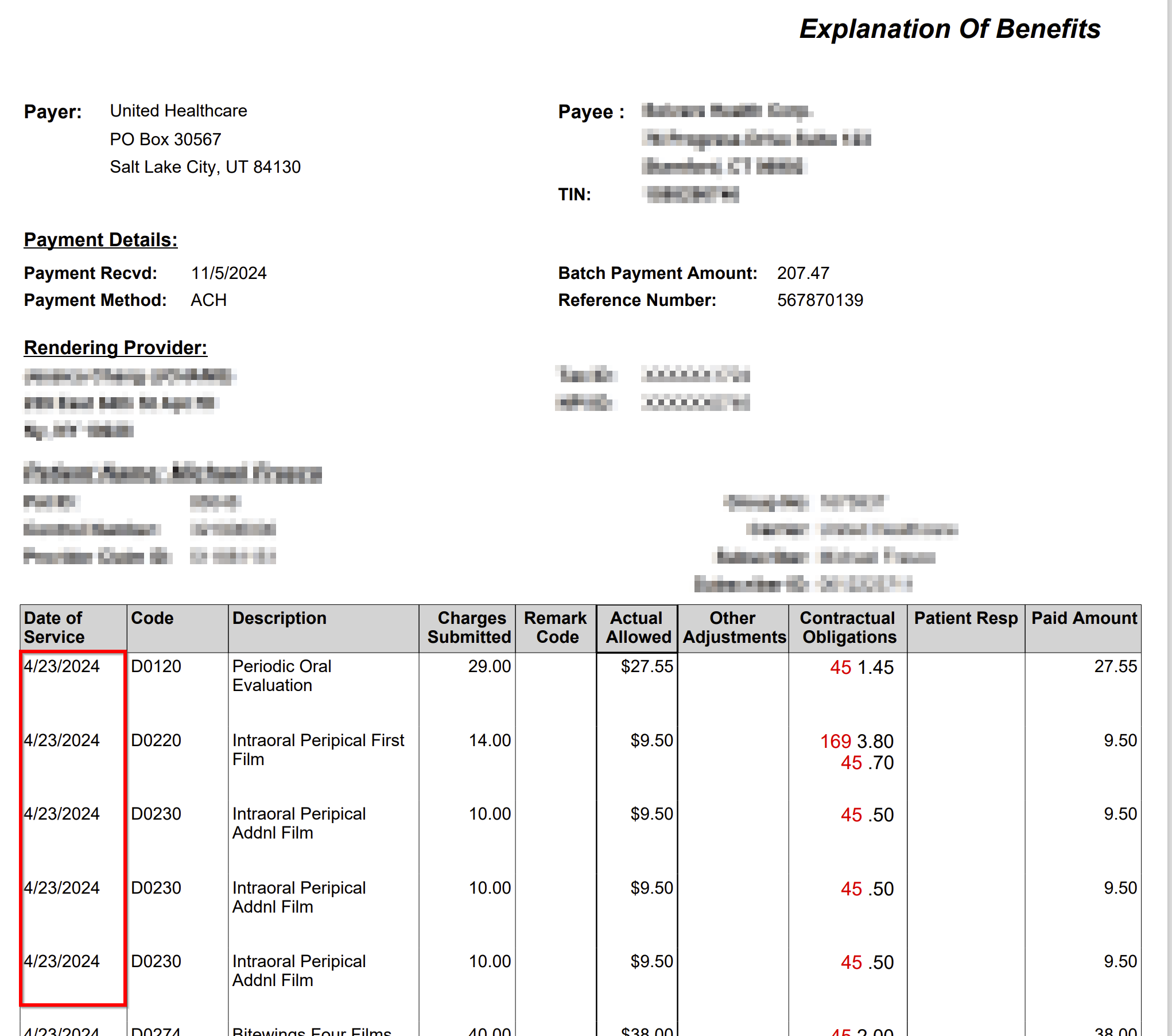Click the batch payment amount 207.47
Screen dimensions: 1172x1036
[802, 273]
